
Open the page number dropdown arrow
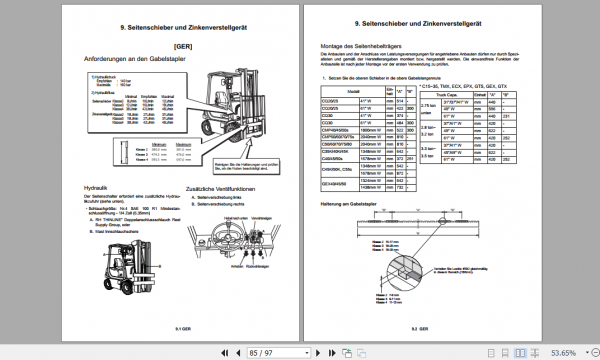click(307, 353)
